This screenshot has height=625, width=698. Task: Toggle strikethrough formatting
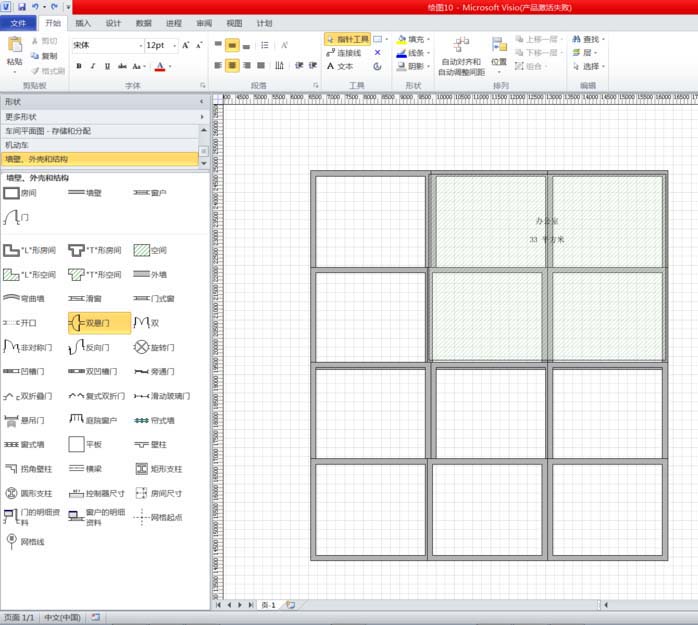tap(122, 66)
